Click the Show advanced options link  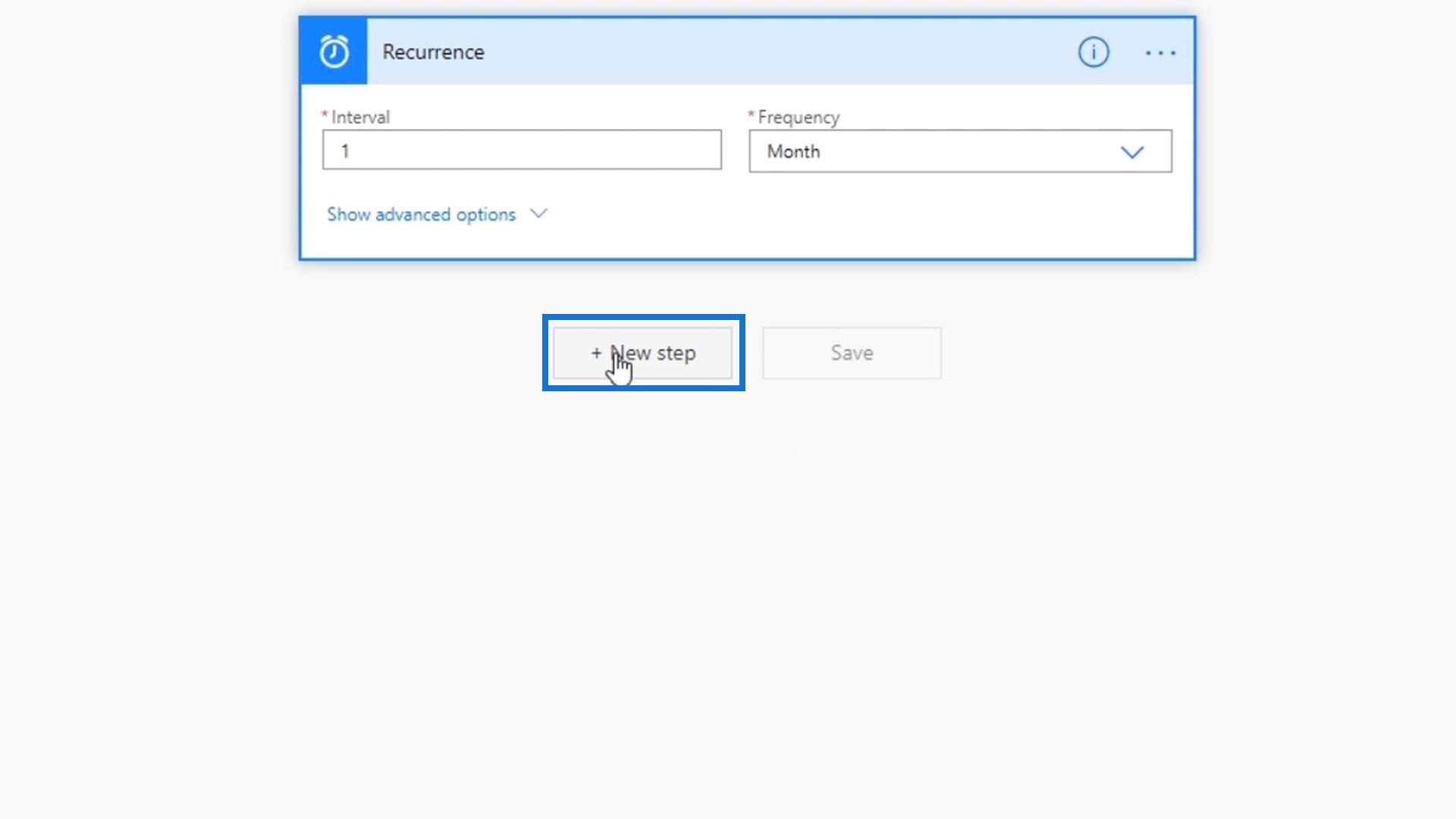coord(421,215)
